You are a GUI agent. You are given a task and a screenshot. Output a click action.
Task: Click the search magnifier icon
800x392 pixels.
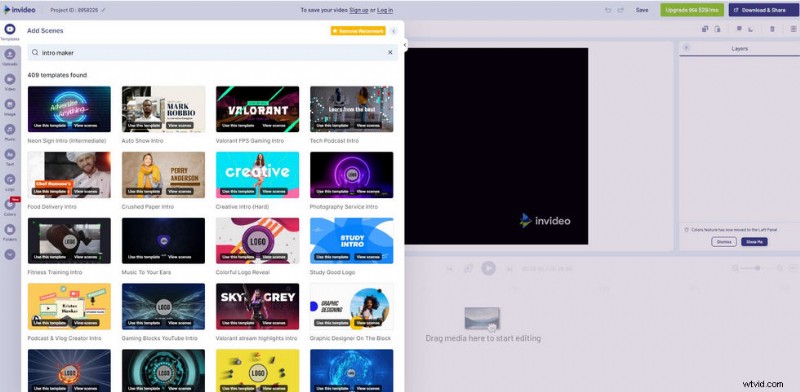pyautogui.click(x=35, y=52)
